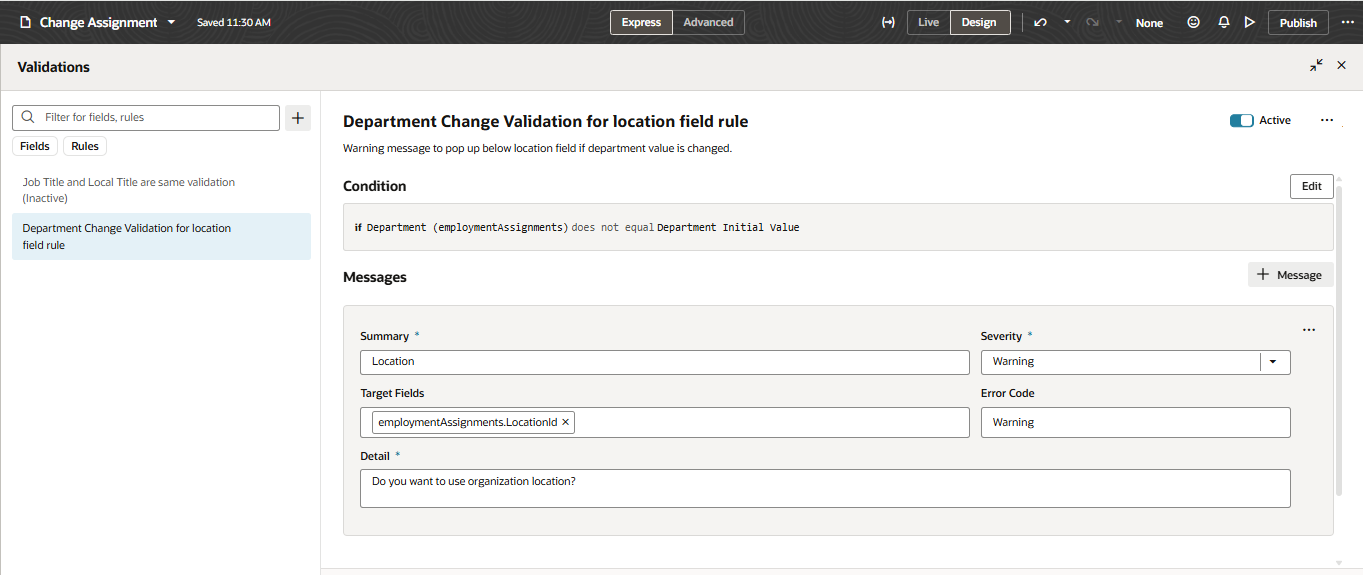Collapse the Validations panel with arrows icon
The height and width of the screenshot is (575, 1363).
[1316, 65]
